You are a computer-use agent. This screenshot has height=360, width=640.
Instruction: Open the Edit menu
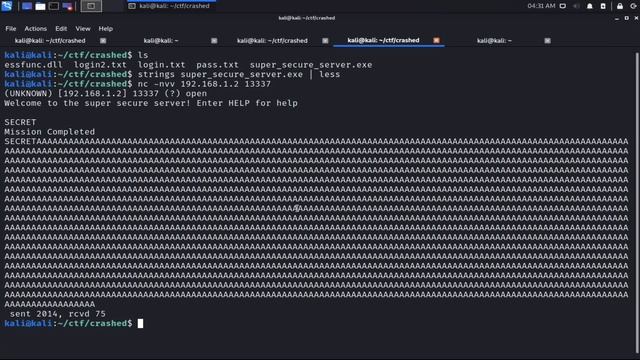pos(61,29)
